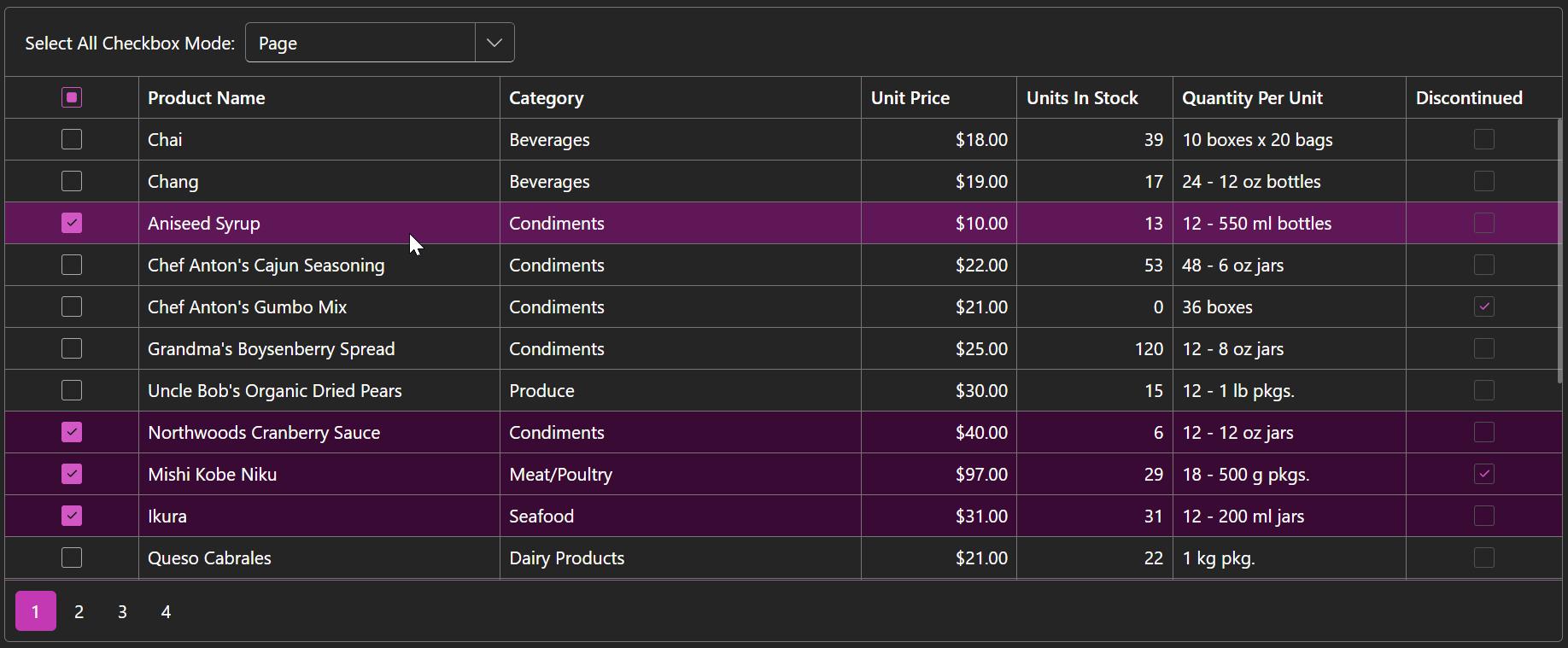Check the Chai row selection checkbox
The image size is (1568, 648).
click(72, 139)
